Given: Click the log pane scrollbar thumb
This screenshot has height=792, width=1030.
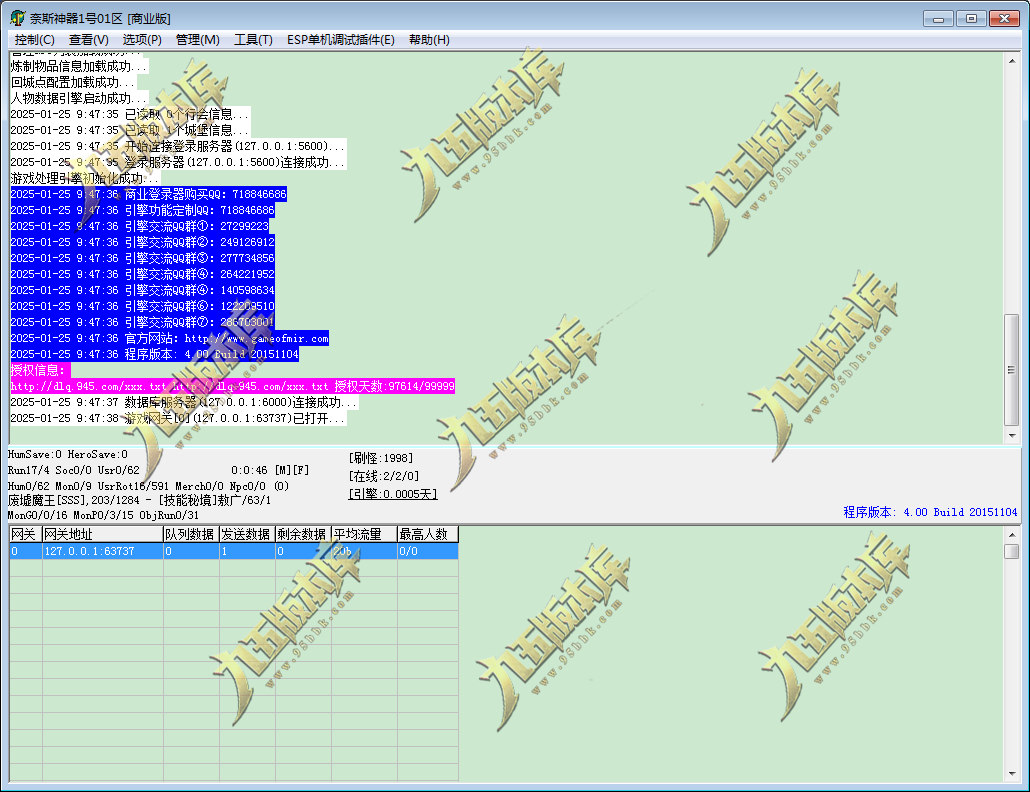Looking at the screenshot, I should click(x=1012, y=370).
